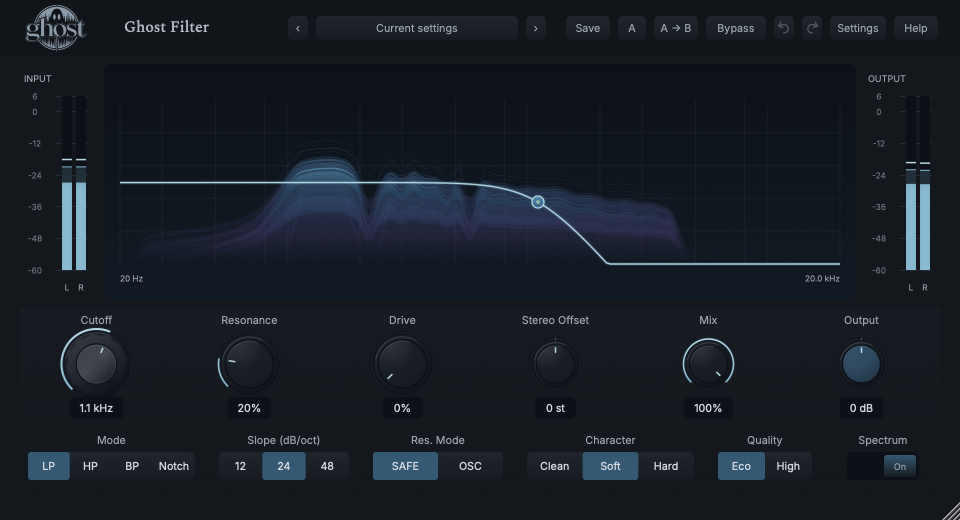Click the Stereo Offset label
Image resolution: width=960 pixels, height=520 pixels.
(x=555, y=320)
